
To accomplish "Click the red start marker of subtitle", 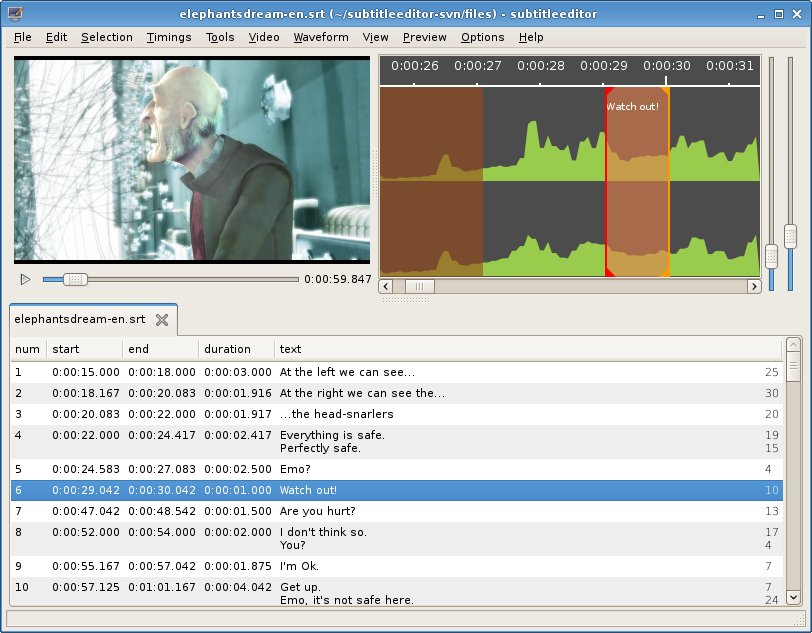I will click(606, 181).
